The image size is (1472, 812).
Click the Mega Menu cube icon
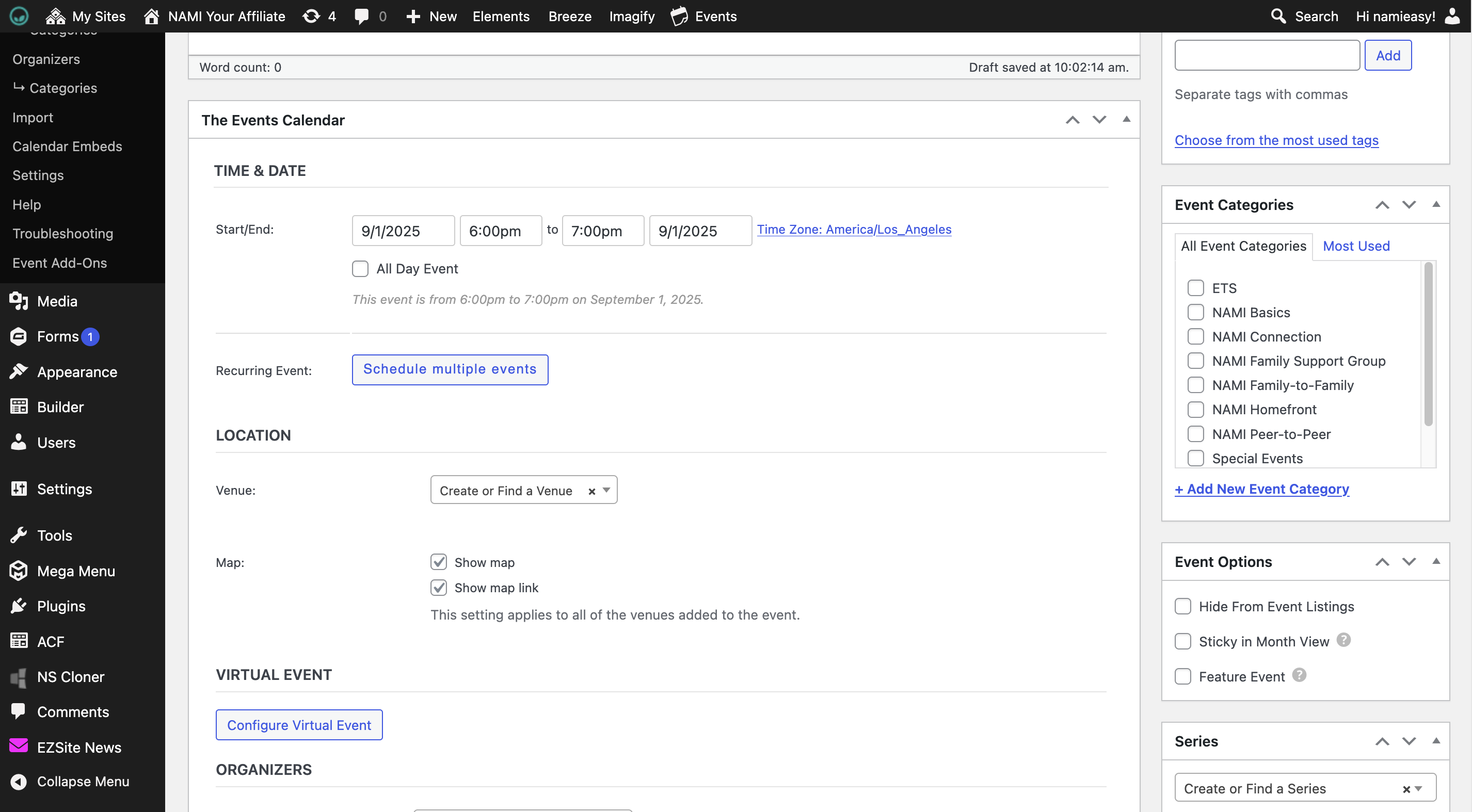[x=18, y=571]
